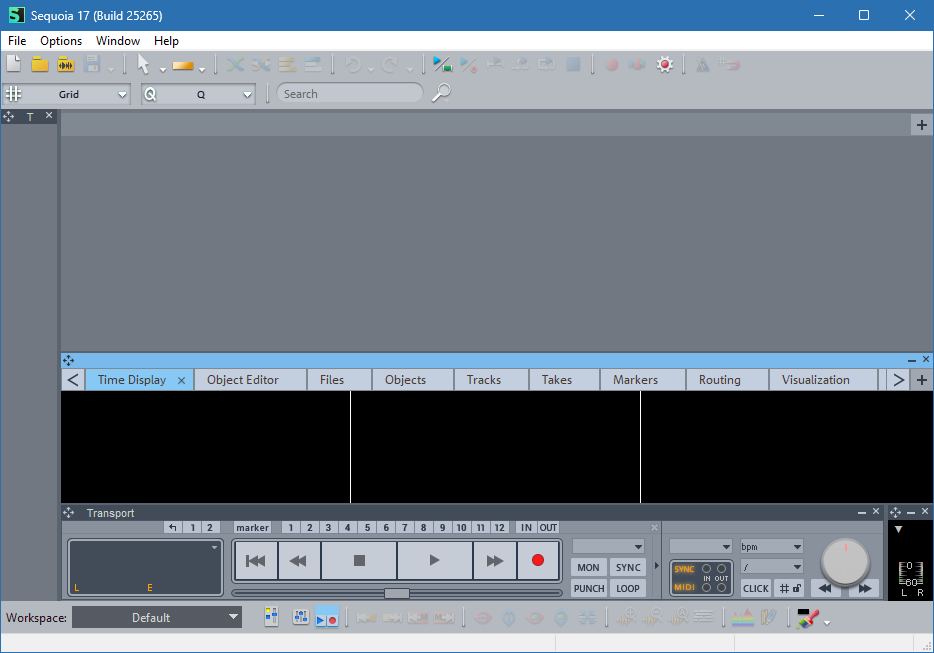The height and width of the screenshot is (653, 934).
Task: Click into the Search input field
Action: click(349, 93)
